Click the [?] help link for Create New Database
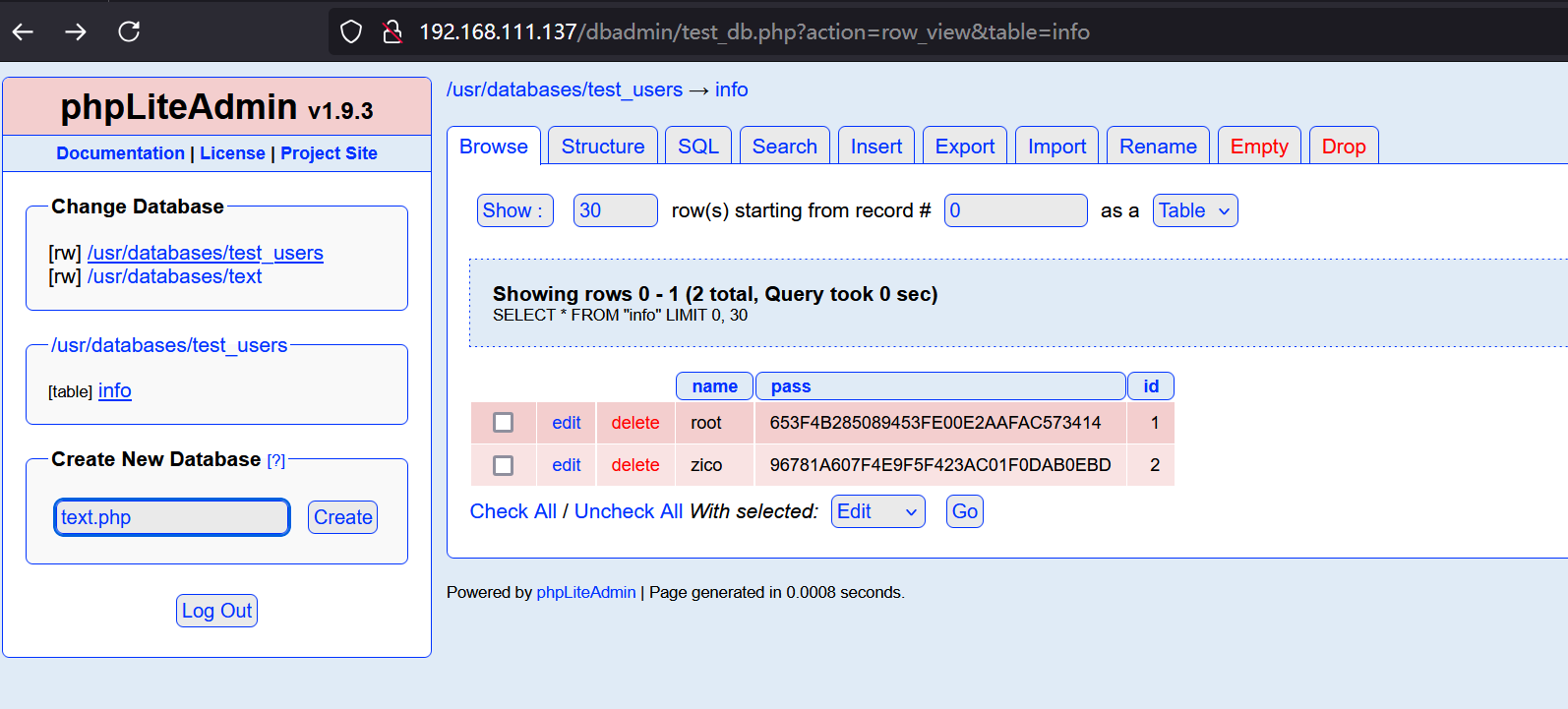This screenshot has height=709, width=1568. tap(276, 461)
